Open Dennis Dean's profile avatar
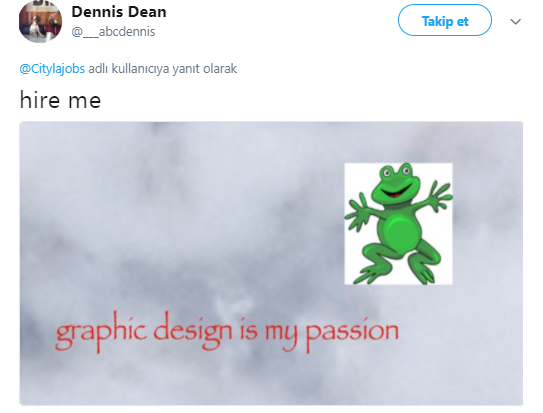The height and width of the screenshot is (413, 543). coord(40,21)
